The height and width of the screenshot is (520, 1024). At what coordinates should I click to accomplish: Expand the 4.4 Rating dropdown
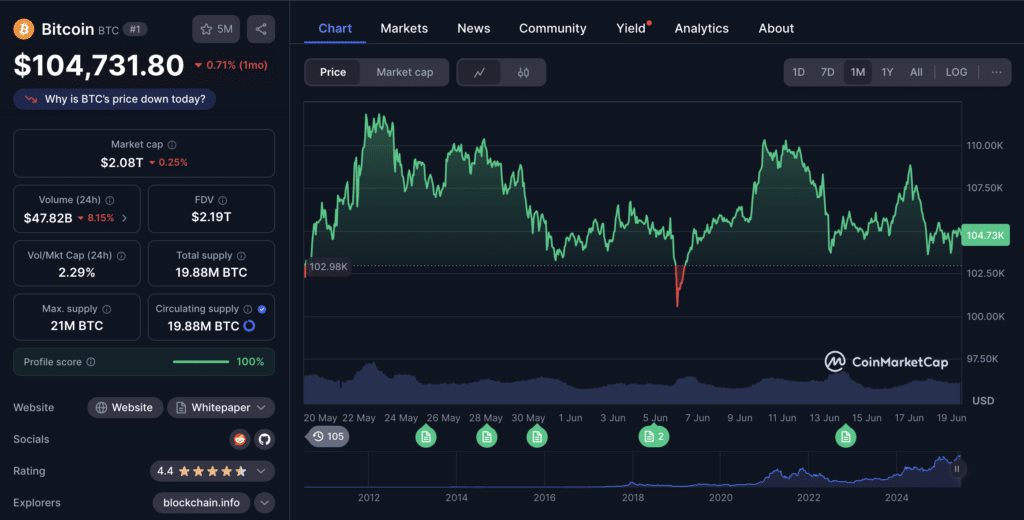212,471
